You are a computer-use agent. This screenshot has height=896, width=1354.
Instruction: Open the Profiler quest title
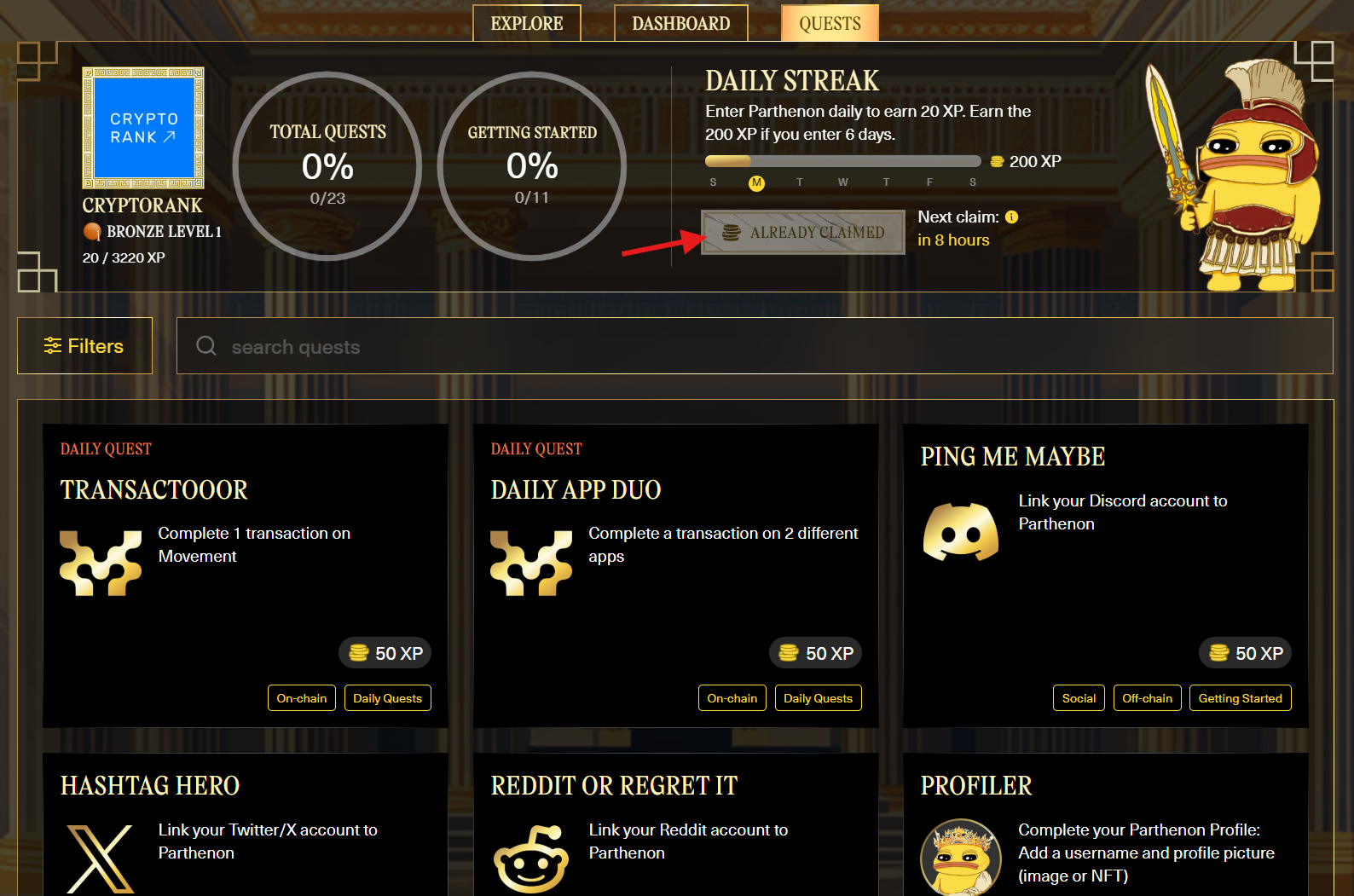coord(976,785)
